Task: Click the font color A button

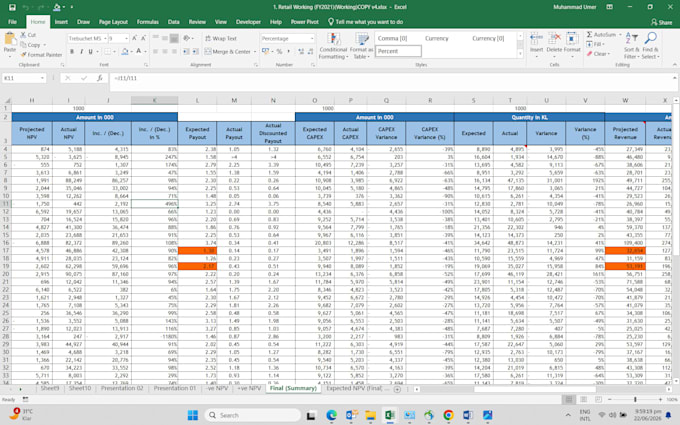Action: click(x=139, y=52)
